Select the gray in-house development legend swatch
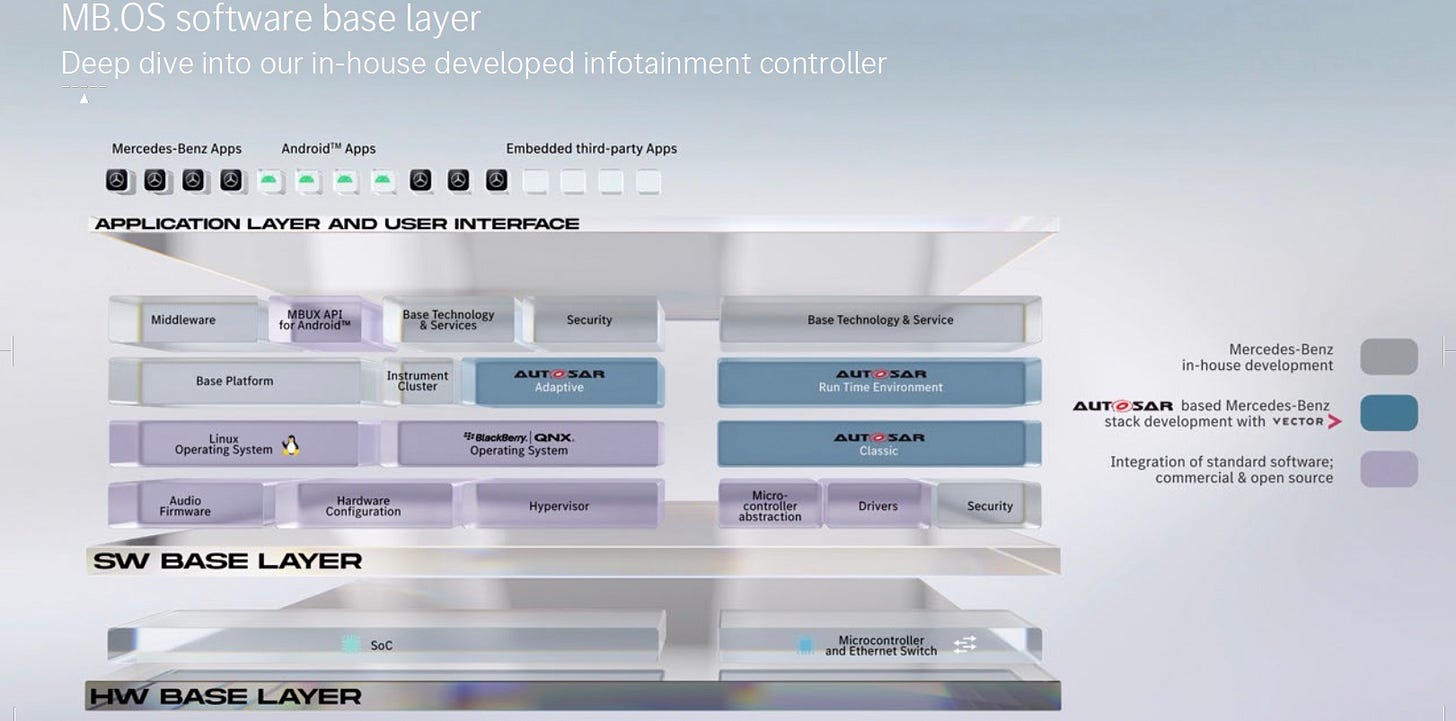 [1389, 357]
